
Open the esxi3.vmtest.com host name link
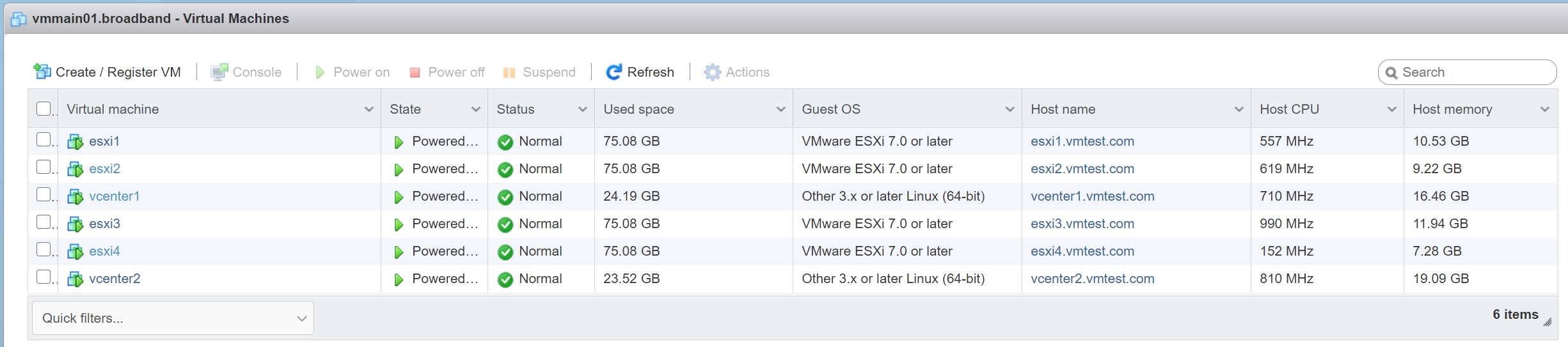(x=1082, y=224)
